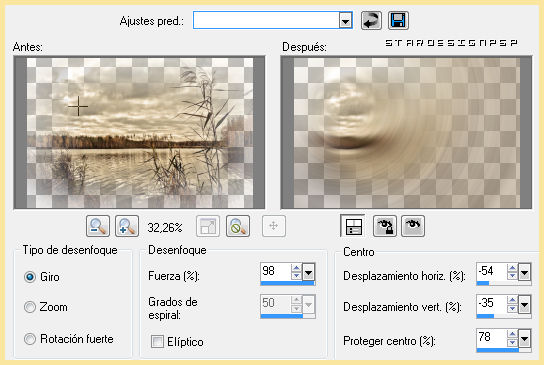Select the Giro radio button

(30, 277)
